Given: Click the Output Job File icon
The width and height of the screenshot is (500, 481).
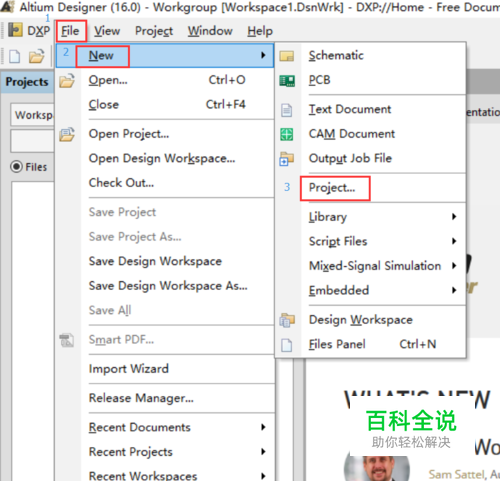Looking at the screenshot, I should pyautogui.click(x=287, y=159).
